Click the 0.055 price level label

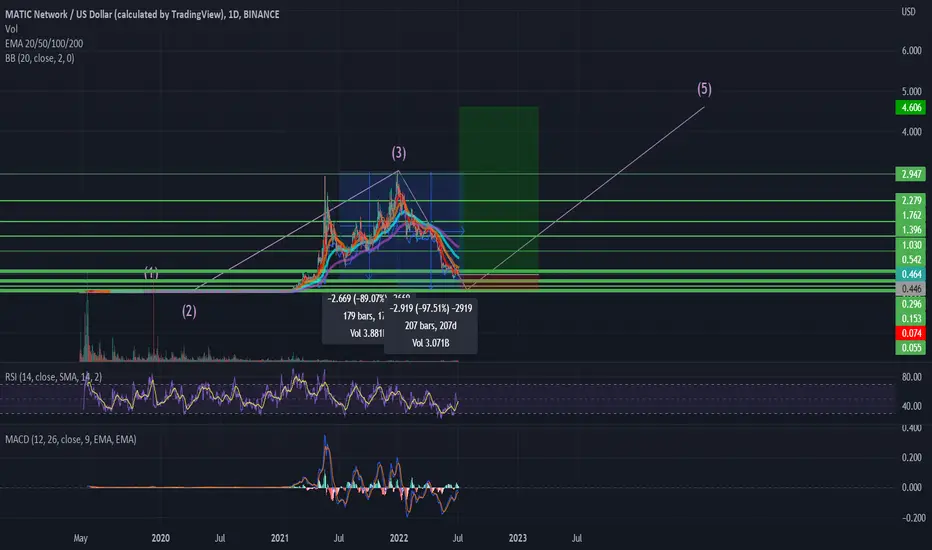point(911,348)
